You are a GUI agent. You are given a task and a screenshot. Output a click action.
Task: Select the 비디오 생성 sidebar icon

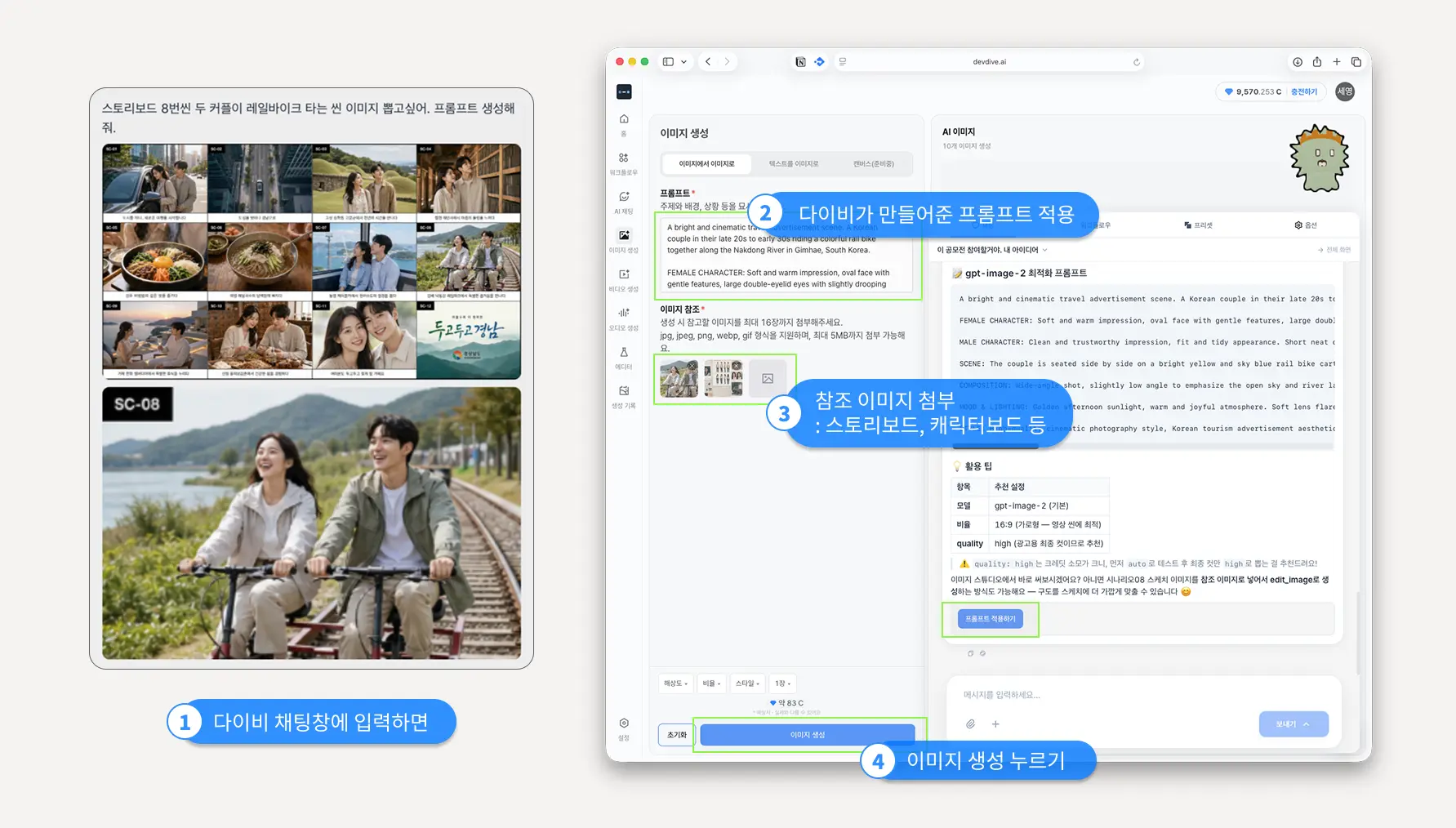click(x=624, y=279)
